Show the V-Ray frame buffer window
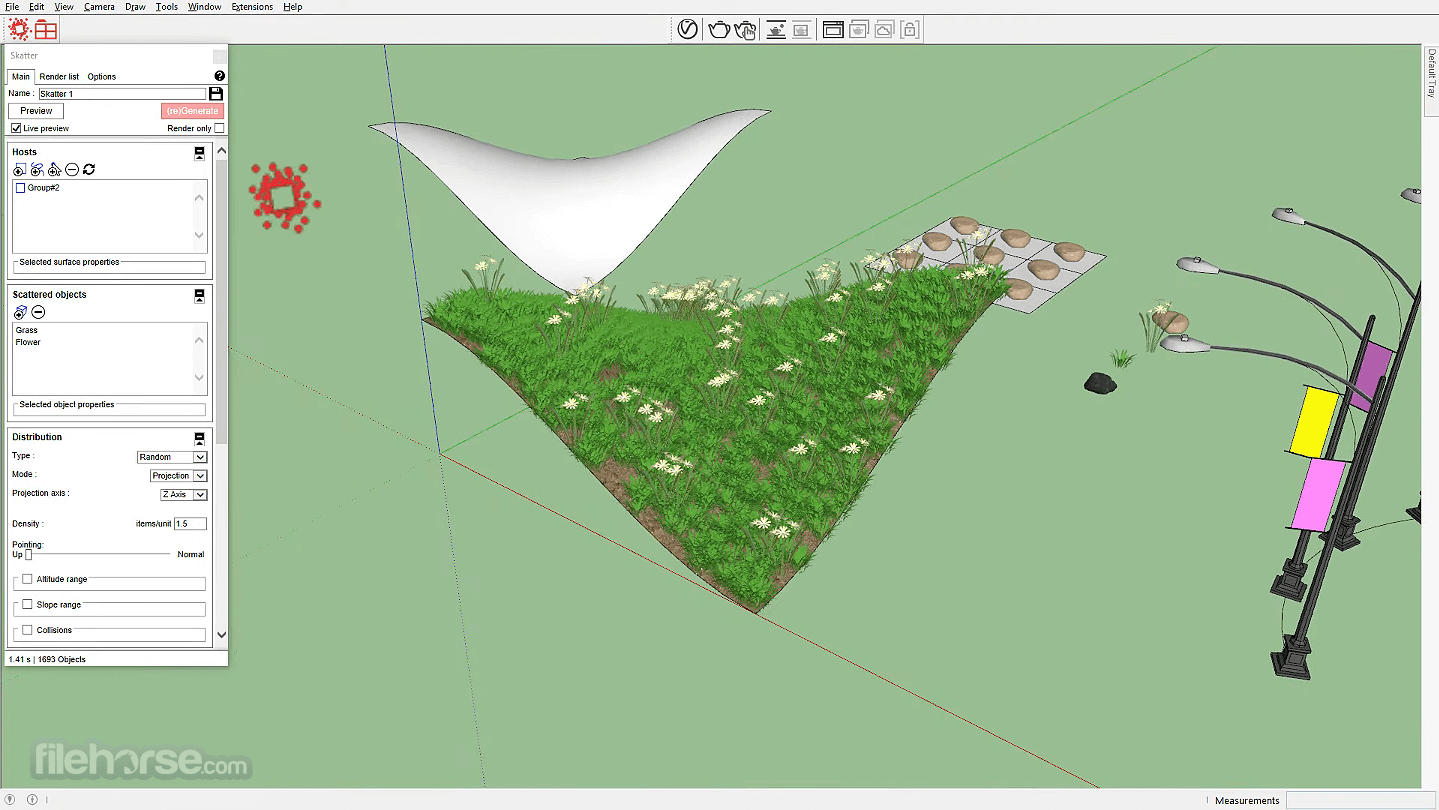This screenshot has width=1439, height=810. click(833, 29)
